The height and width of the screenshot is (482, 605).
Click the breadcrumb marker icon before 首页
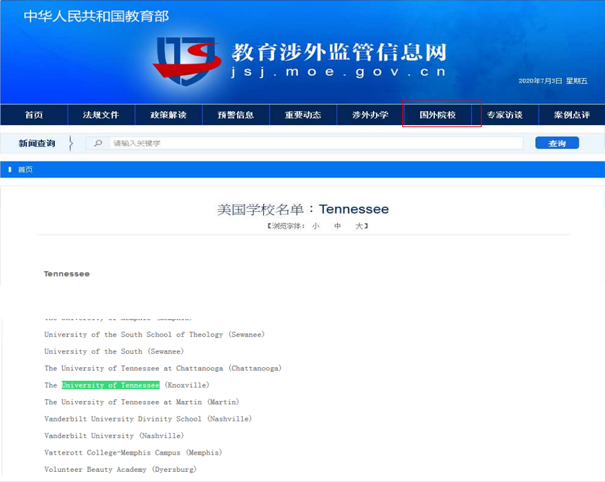(x=10, y=170)
